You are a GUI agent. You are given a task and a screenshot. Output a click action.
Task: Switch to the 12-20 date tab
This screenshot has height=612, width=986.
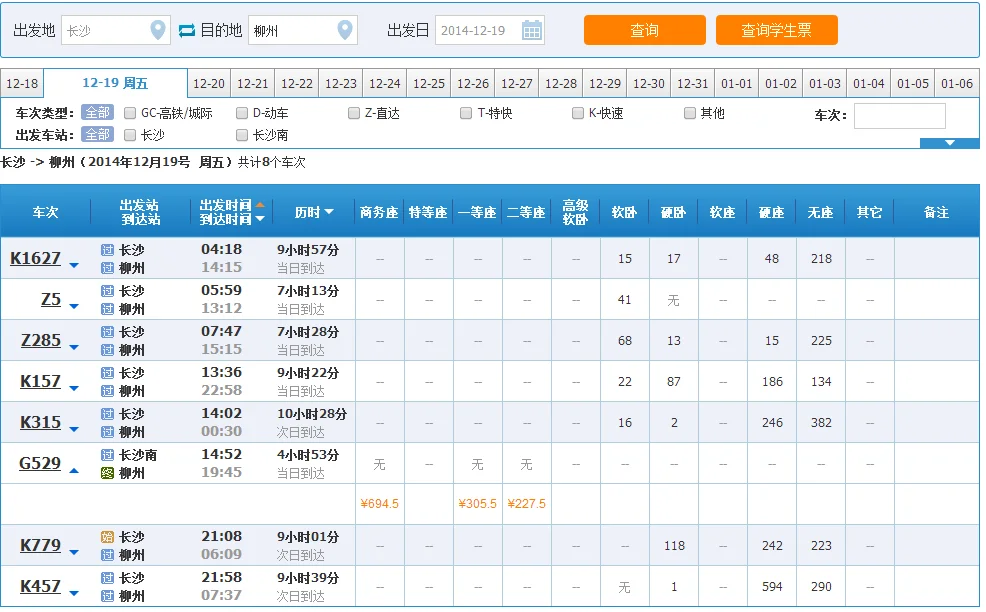208,83
